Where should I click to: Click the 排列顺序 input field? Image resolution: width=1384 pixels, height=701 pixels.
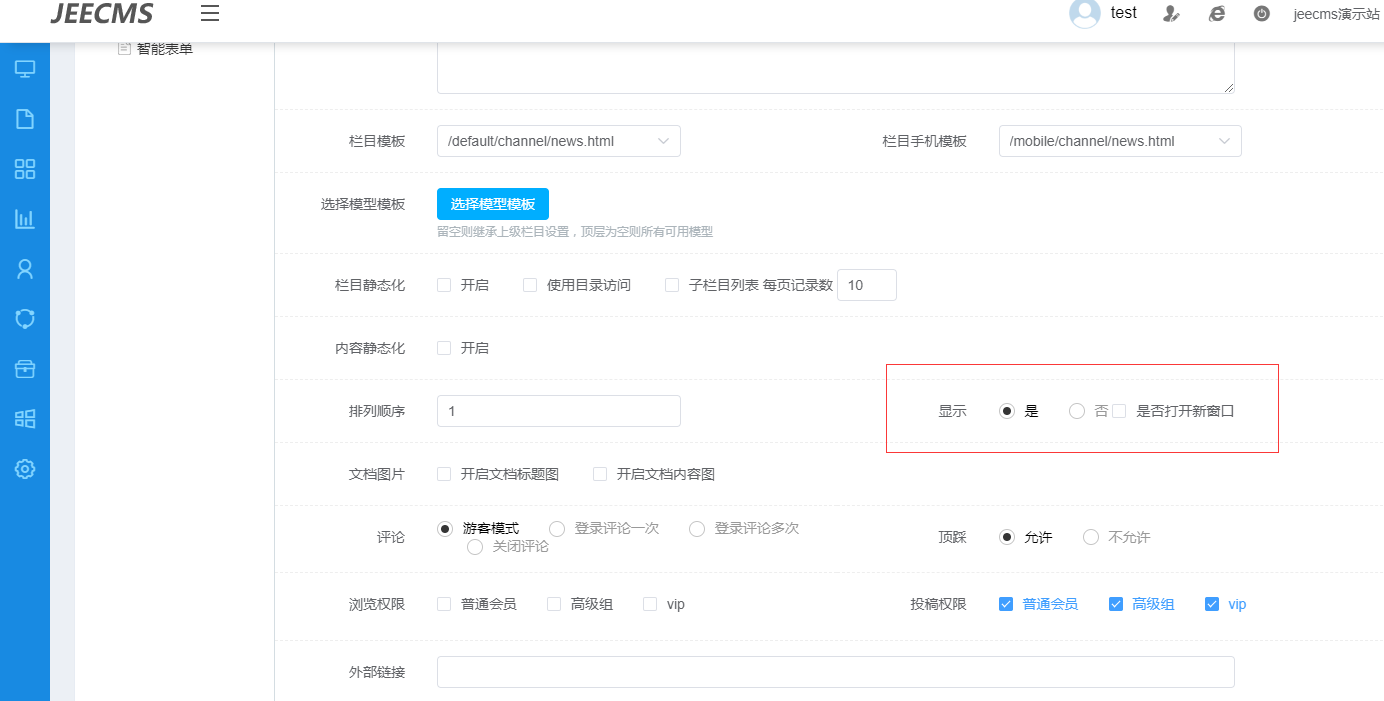(x=558, y=411)
